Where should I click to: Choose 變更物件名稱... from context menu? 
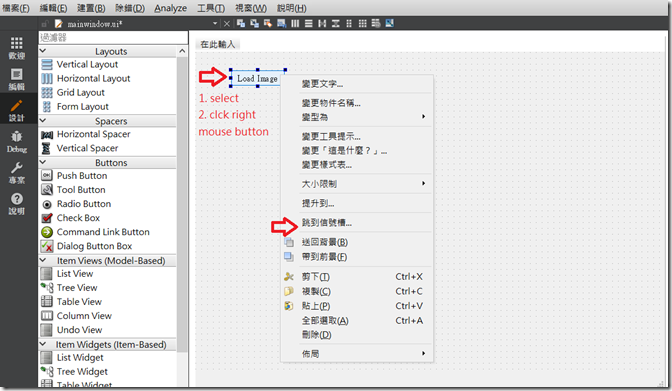[357, 103]
